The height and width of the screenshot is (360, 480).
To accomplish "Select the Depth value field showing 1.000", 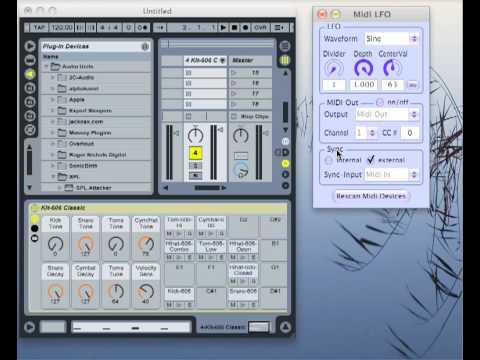I will point(364,84).
